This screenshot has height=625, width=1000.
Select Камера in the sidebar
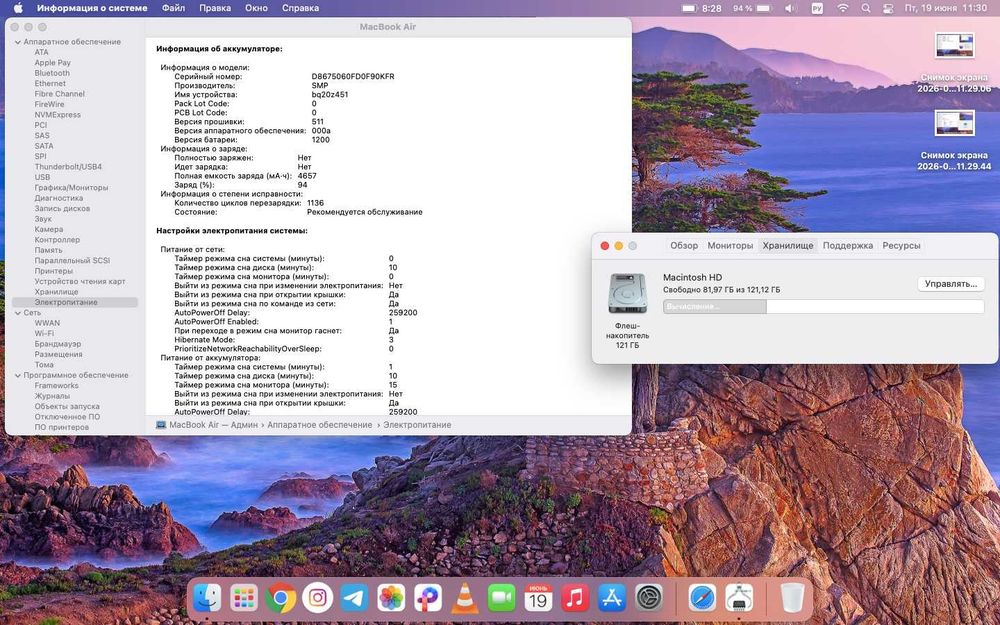(x=48, y=230)
